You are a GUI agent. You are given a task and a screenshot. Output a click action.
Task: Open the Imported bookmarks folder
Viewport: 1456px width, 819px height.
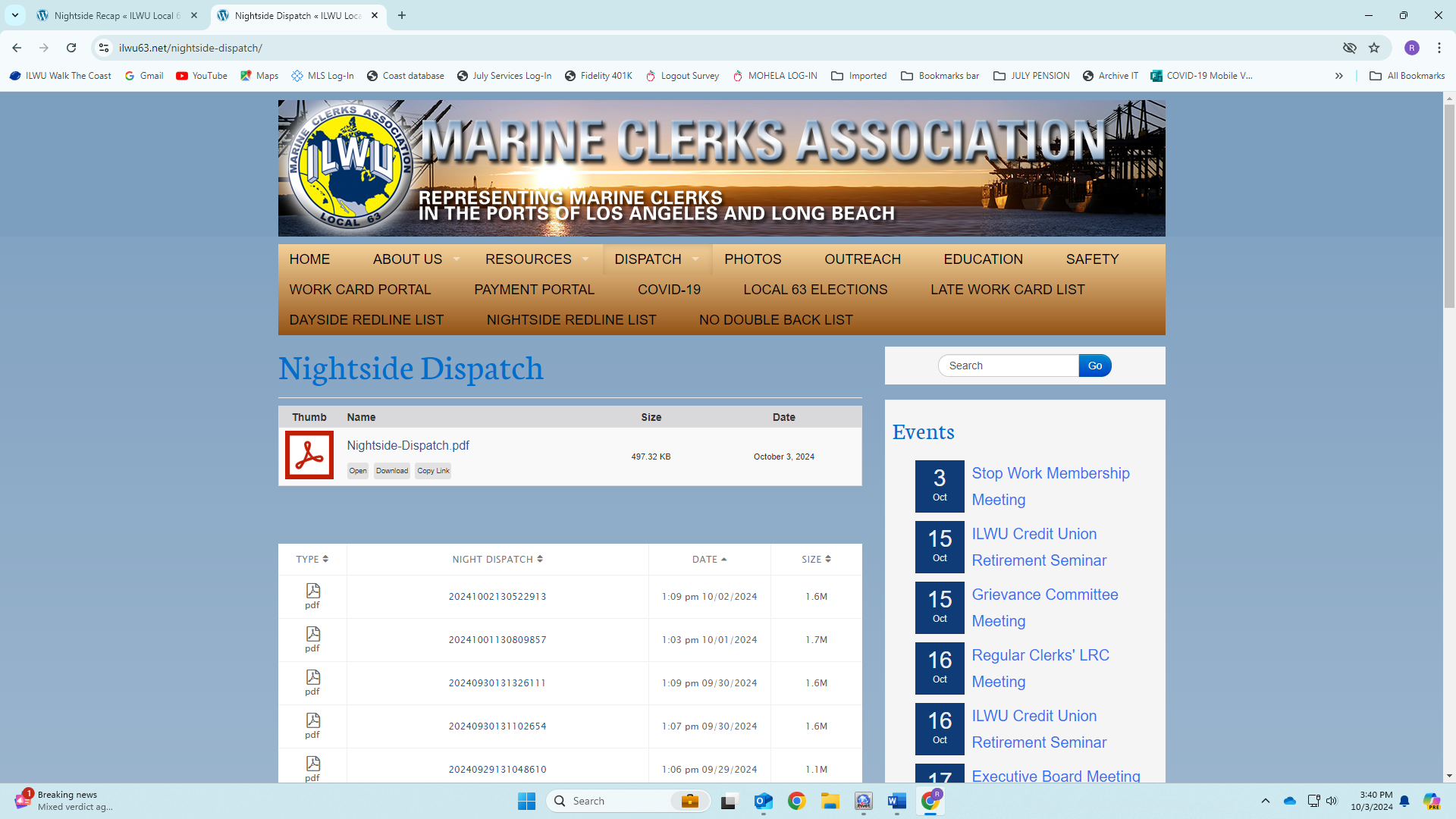(x=859, y=76)
